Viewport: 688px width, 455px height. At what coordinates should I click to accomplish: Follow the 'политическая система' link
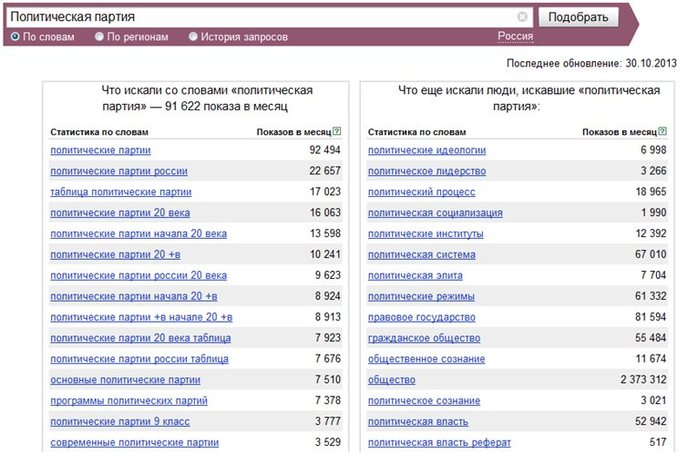tap(422, 254)
